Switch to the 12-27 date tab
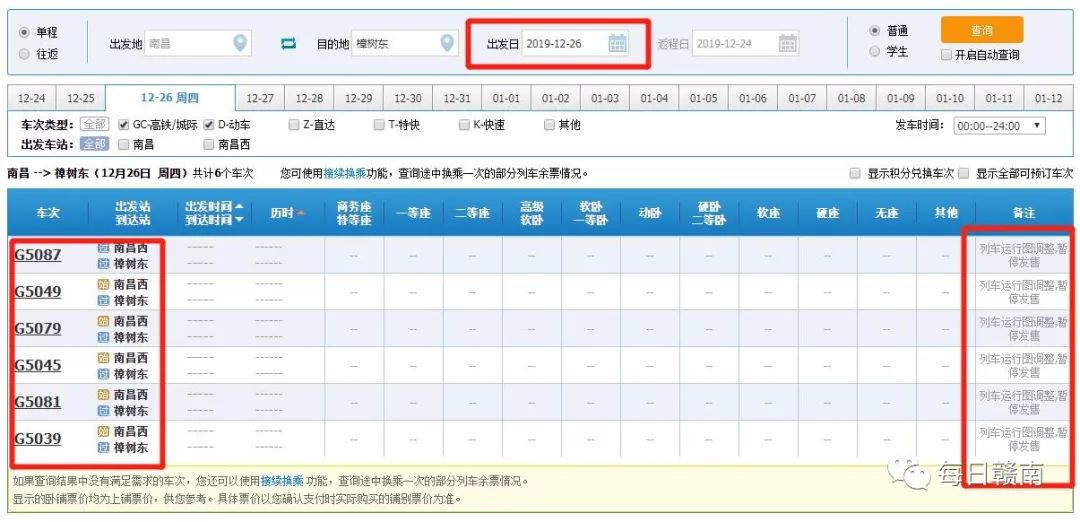 (260, 98)
